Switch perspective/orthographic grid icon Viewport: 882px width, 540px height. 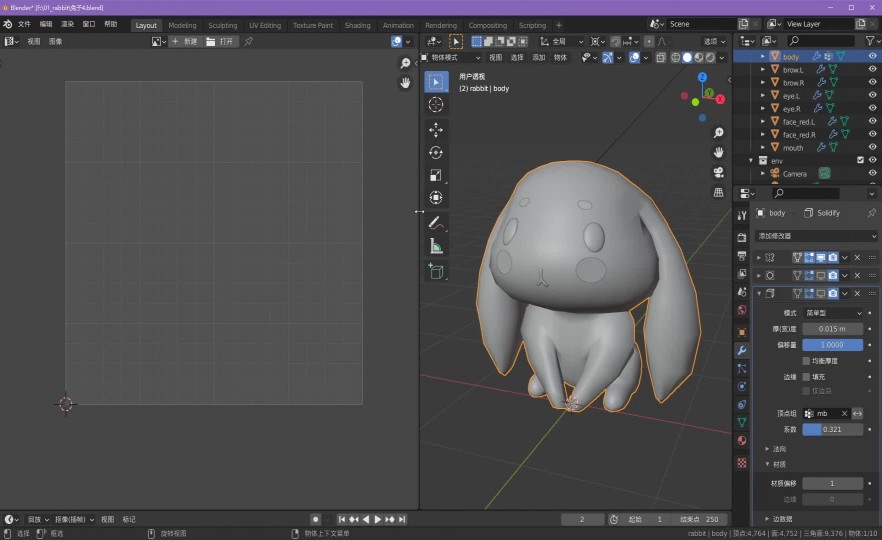pyautogui.click(x=718, y=192)
